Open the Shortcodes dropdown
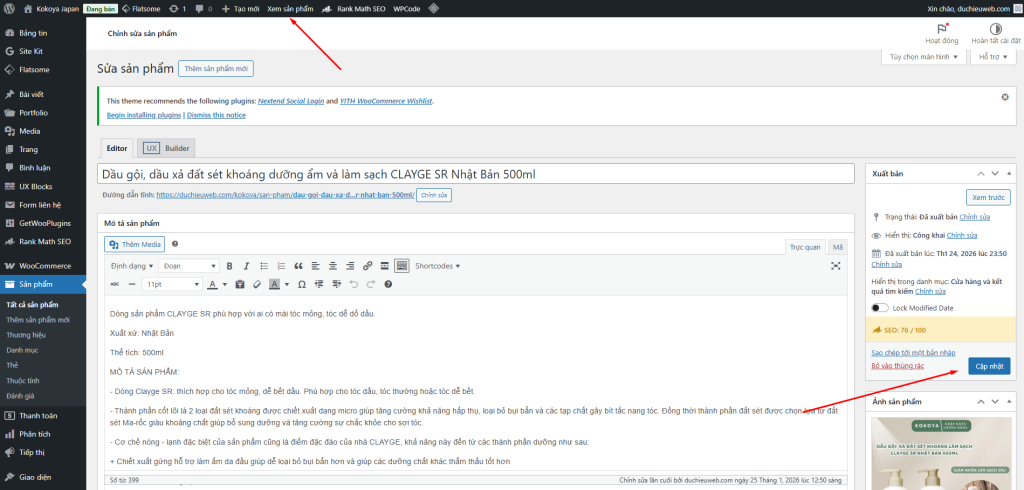The width and height of the screenshot is (1024, 490). pyautogui.click(x=438, y=266)
